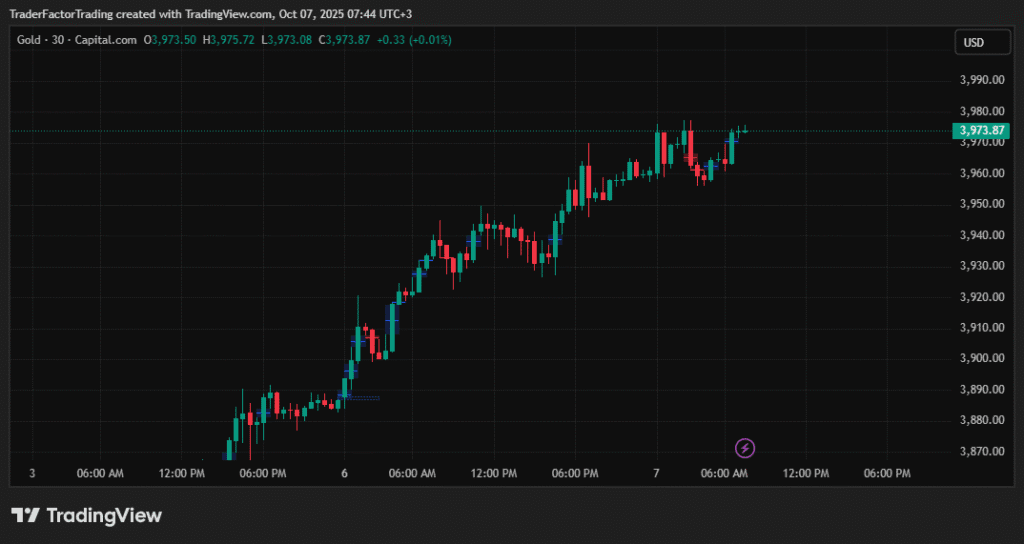Click the green 3,973.87 current price label
The width and height of the screenshot is (1024, 544).
click(x=981, y=130)
